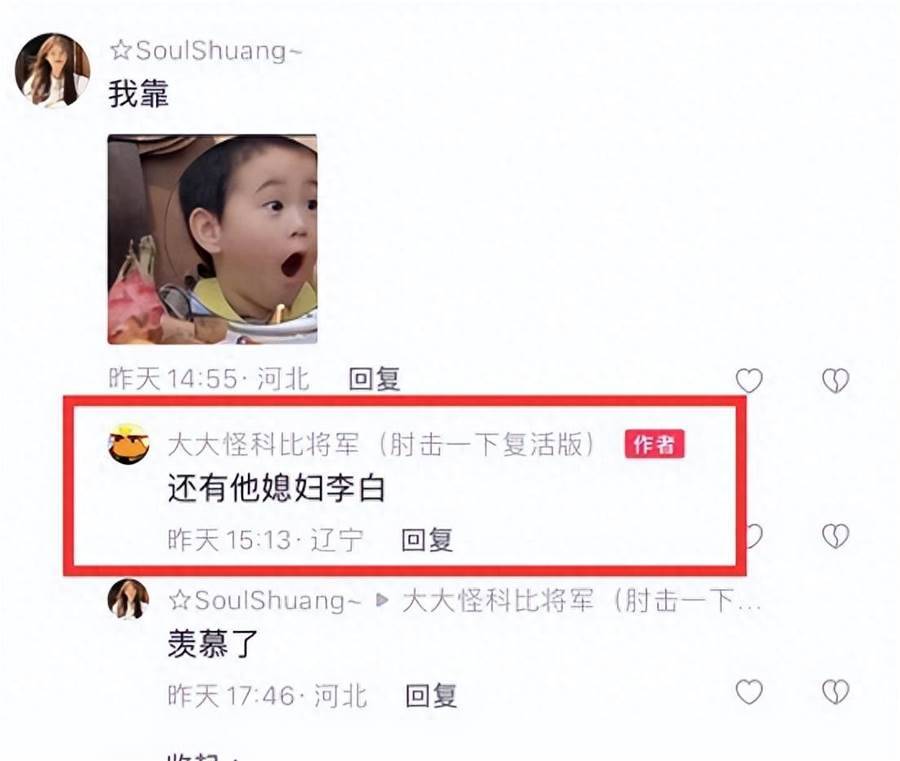View the surprised child sticker image
The image size is (900, 761).
[x=212, y=239]
